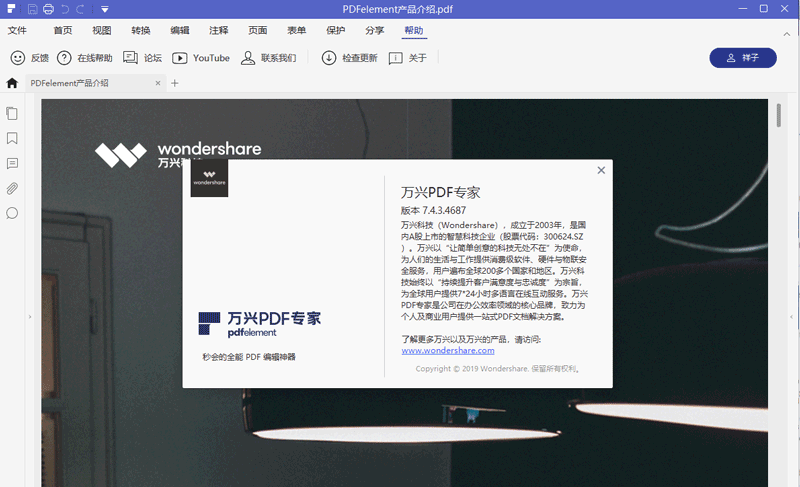Select the 帮助 tab

pyautogui.click(x=414, y=31)
